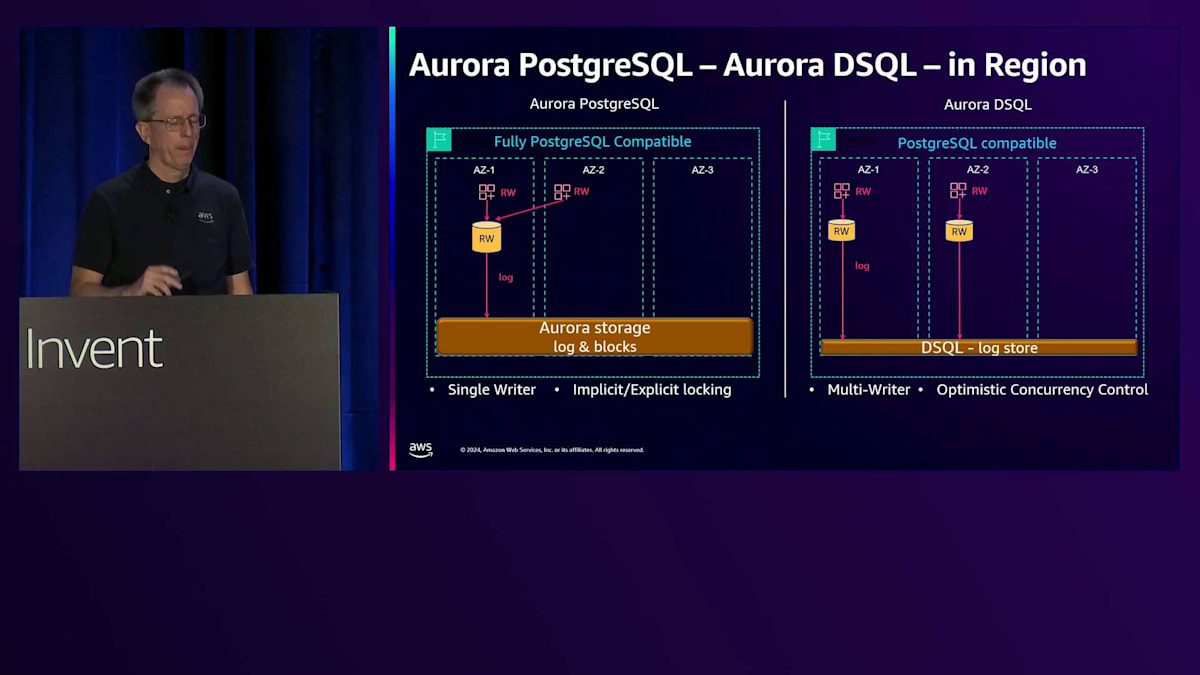Viewport: 1200px width, 675px height.
Task: Click the AWS logo in the slide footer
Action: point(421,450)
